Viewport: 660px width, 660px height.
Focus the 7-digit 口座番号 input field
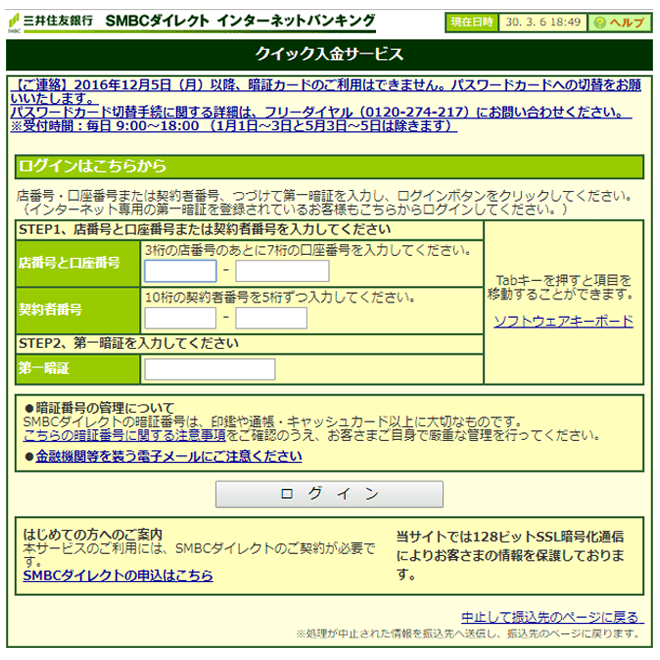tap(282, 271)
